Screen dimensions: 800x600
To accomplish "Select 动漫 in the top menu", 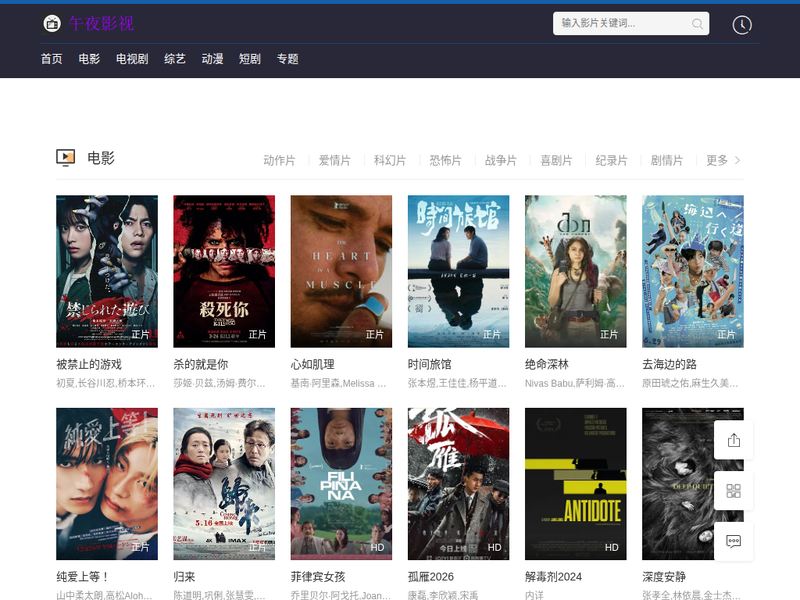I will (x=212, y=59).
